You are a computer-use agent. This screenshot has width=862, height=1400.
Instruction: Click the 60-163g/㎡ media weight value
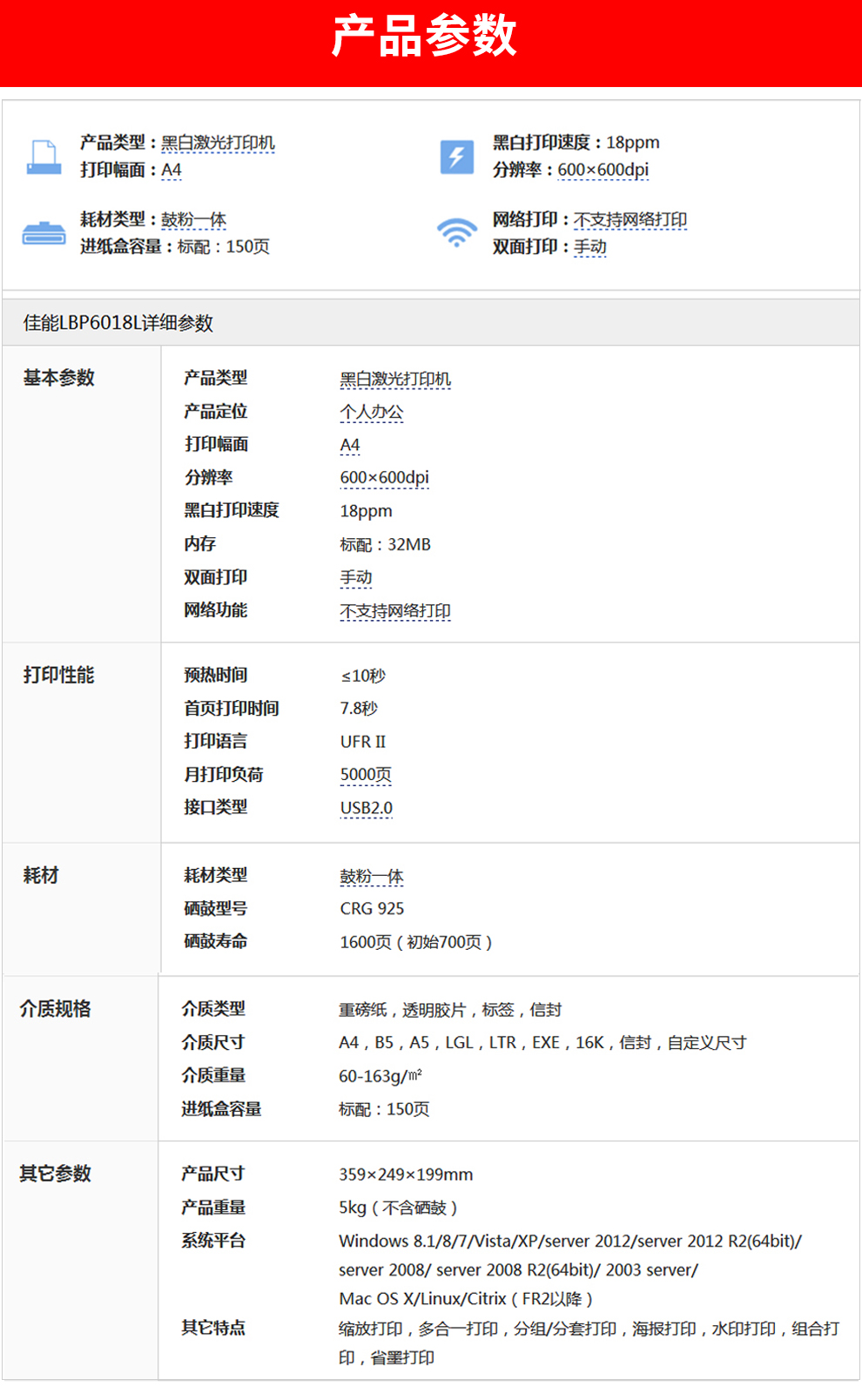[x=380, y=1076]
